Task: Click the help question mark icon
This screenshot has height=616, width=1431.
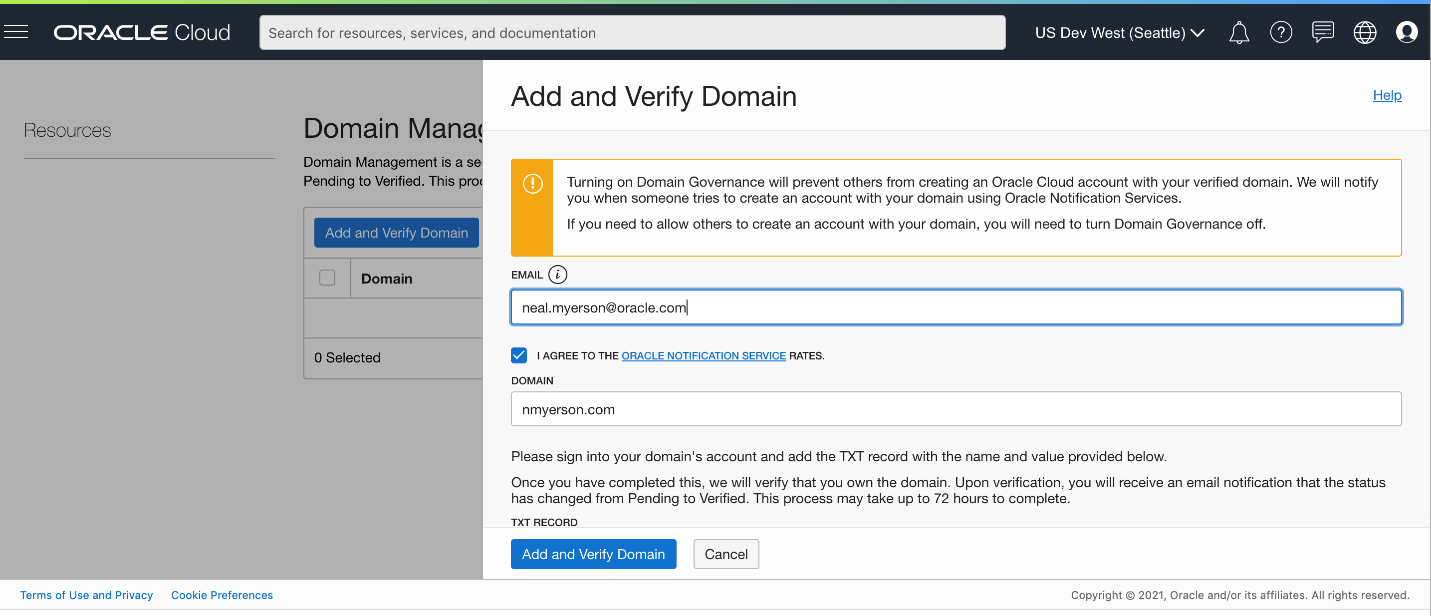Action: 1281,33
